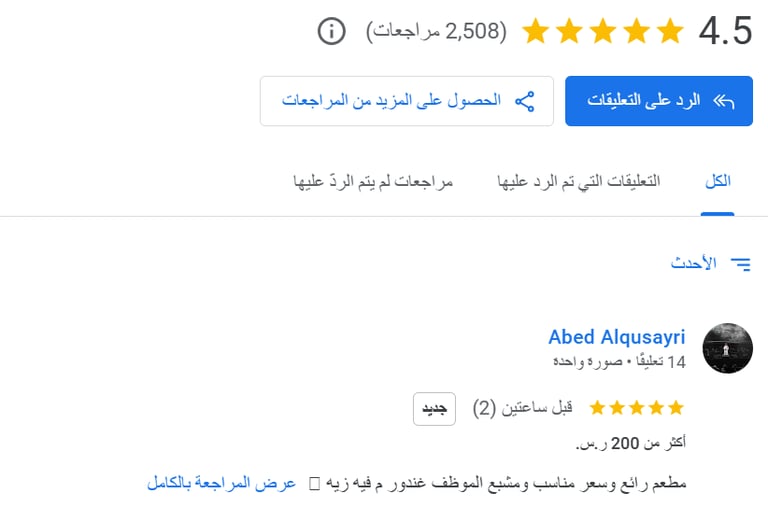Open the الأحدث sort dropdown
Screen dimensions: 768x512
[x=710, y=264]
